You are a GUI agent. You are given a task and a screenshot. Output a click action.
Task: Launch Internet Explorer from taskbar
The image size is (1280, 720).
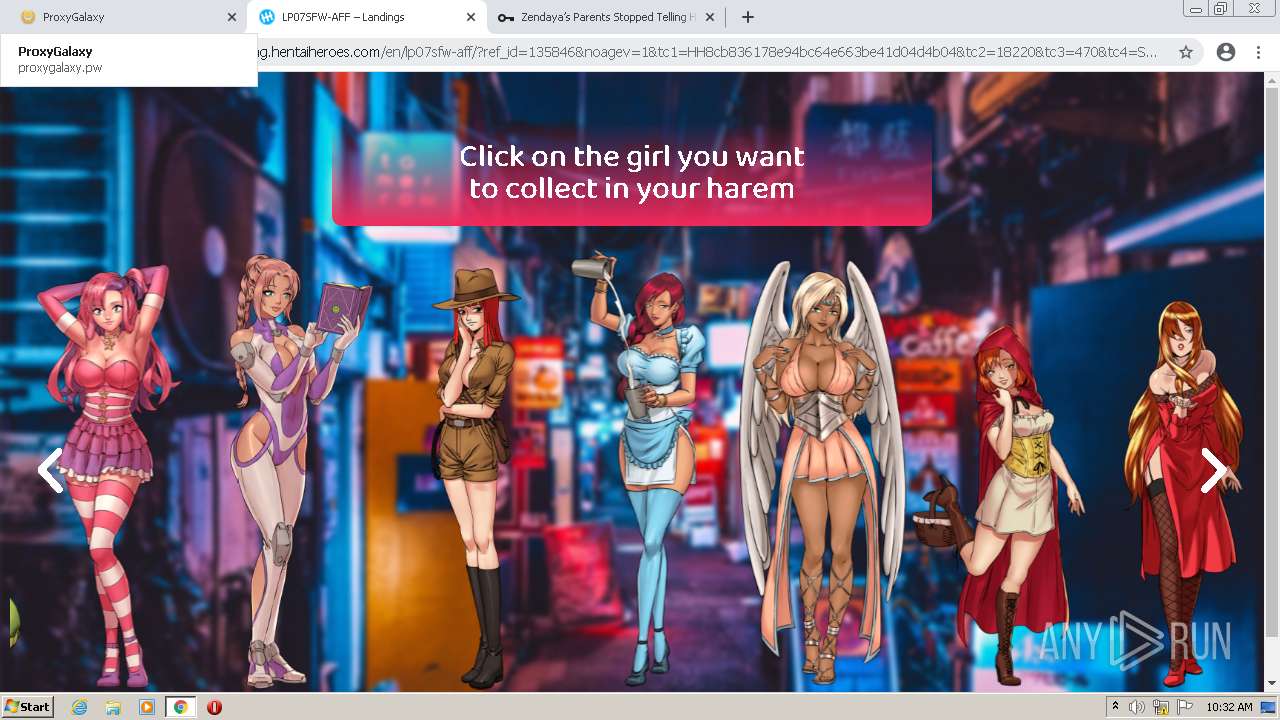pyautogui.click(x=80, y=707)
